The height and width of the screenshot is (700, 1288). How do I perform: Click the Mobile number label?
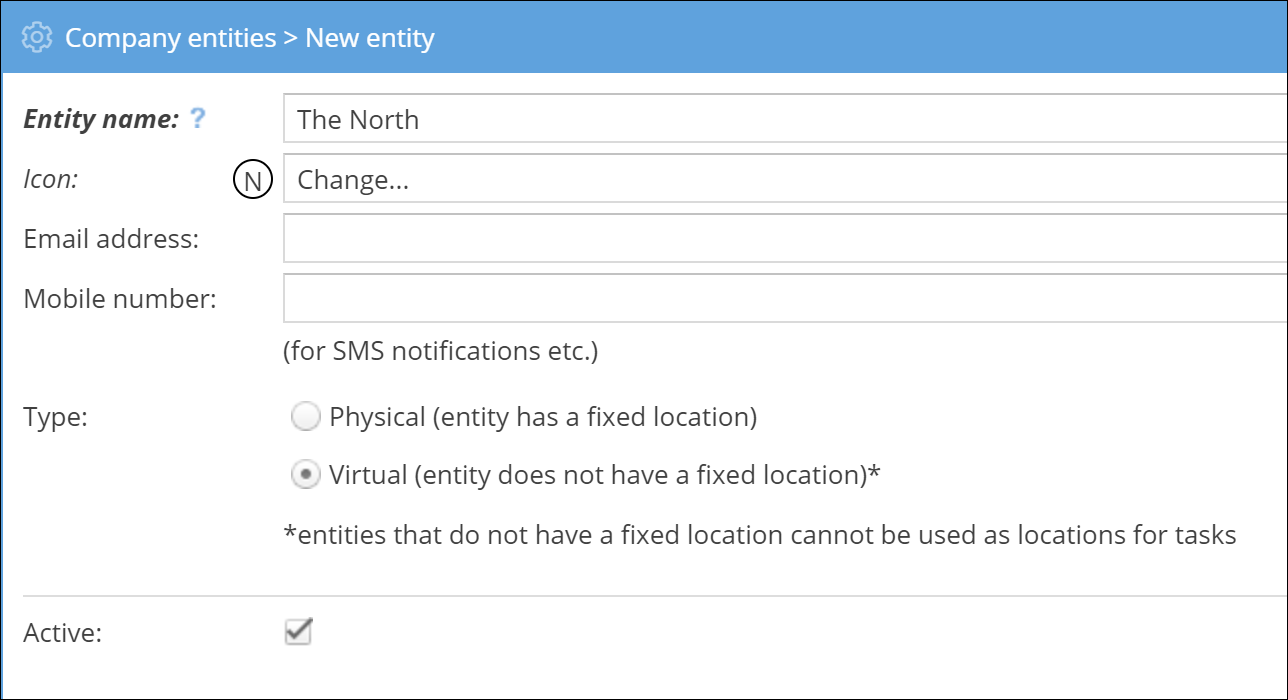[x=120, y=299]
